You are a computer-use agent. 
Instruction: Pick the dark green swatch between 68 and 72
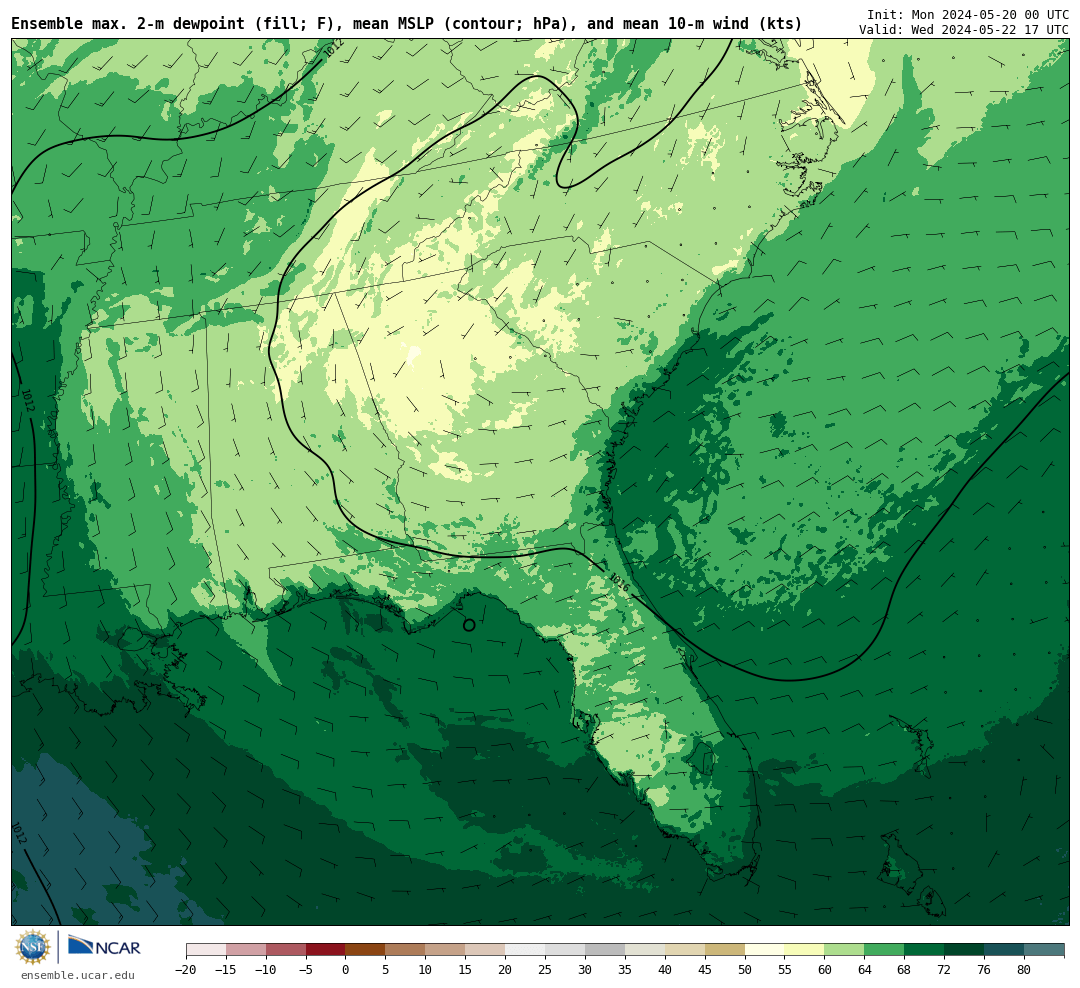(x=925, y=950)
